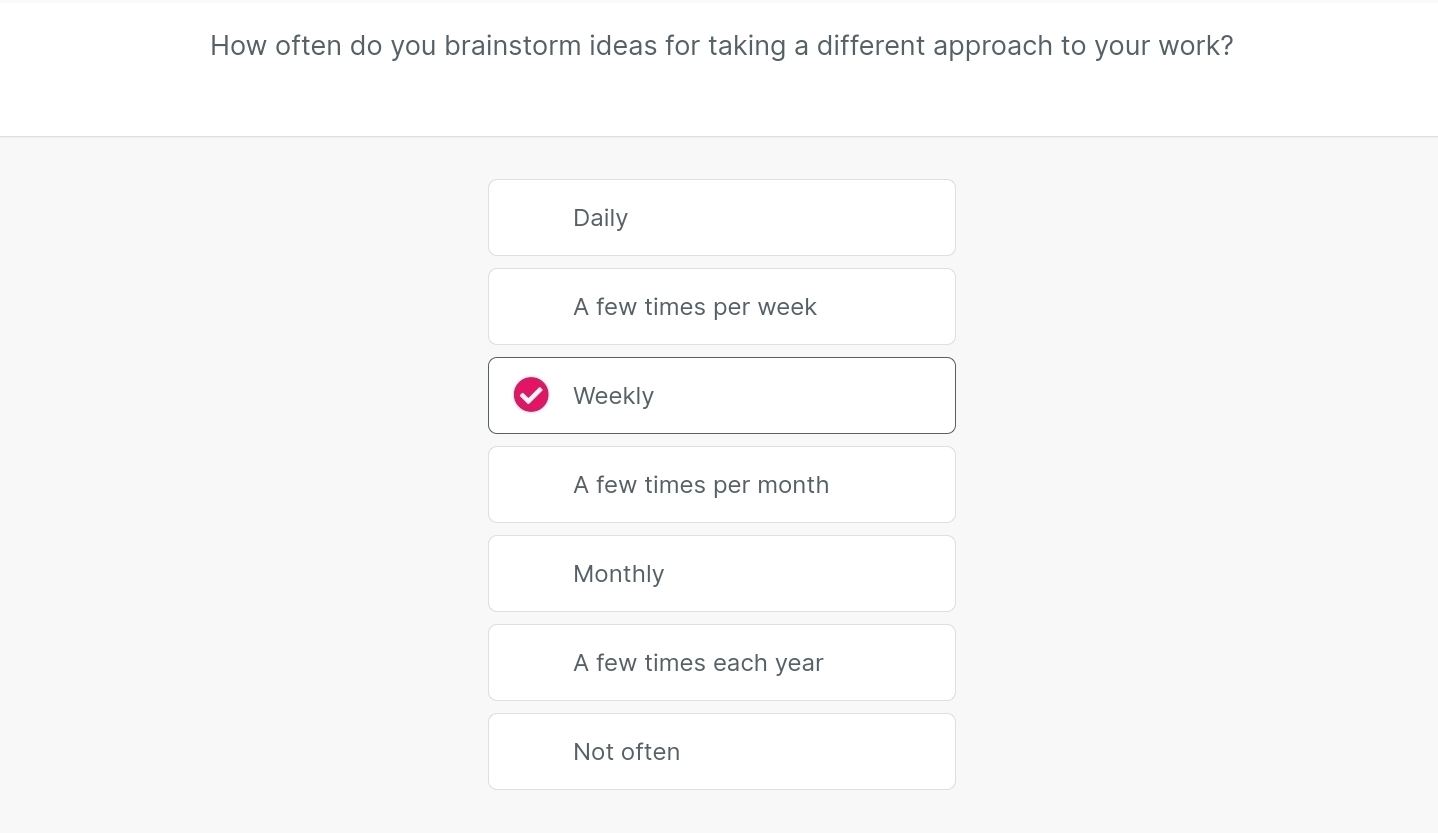
Task: Select the Monthly answer option
Action: pyautogui.click(x=721, y=574)
